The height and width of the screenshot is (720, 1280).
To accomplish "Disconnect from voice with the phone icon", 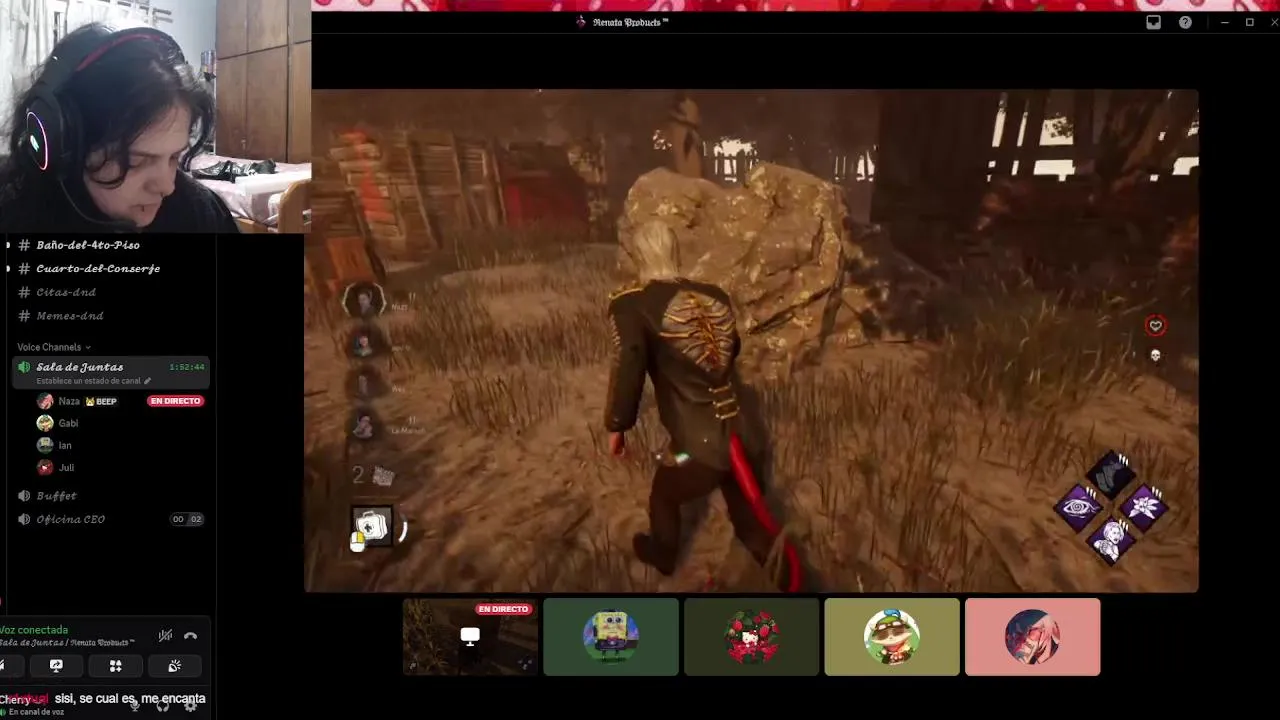I will click(191, 636).
